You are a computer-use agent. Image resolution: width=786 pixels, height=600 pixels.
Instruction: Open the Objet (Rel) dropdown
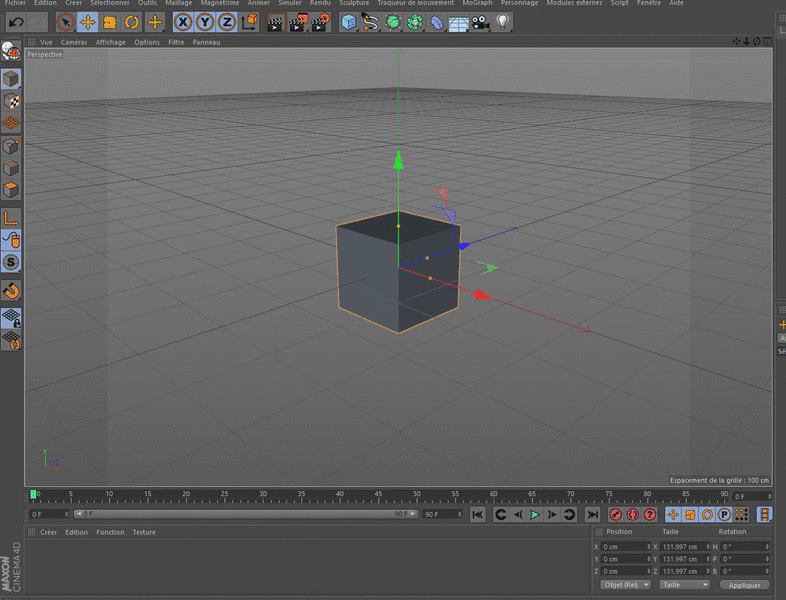[625, 584]
